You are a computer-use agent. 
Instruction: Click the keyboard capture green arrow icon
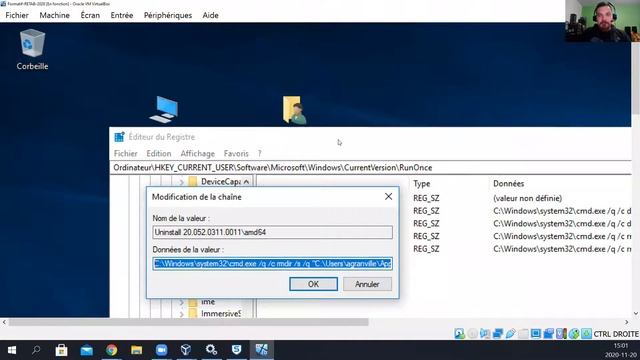pos(587,333)
